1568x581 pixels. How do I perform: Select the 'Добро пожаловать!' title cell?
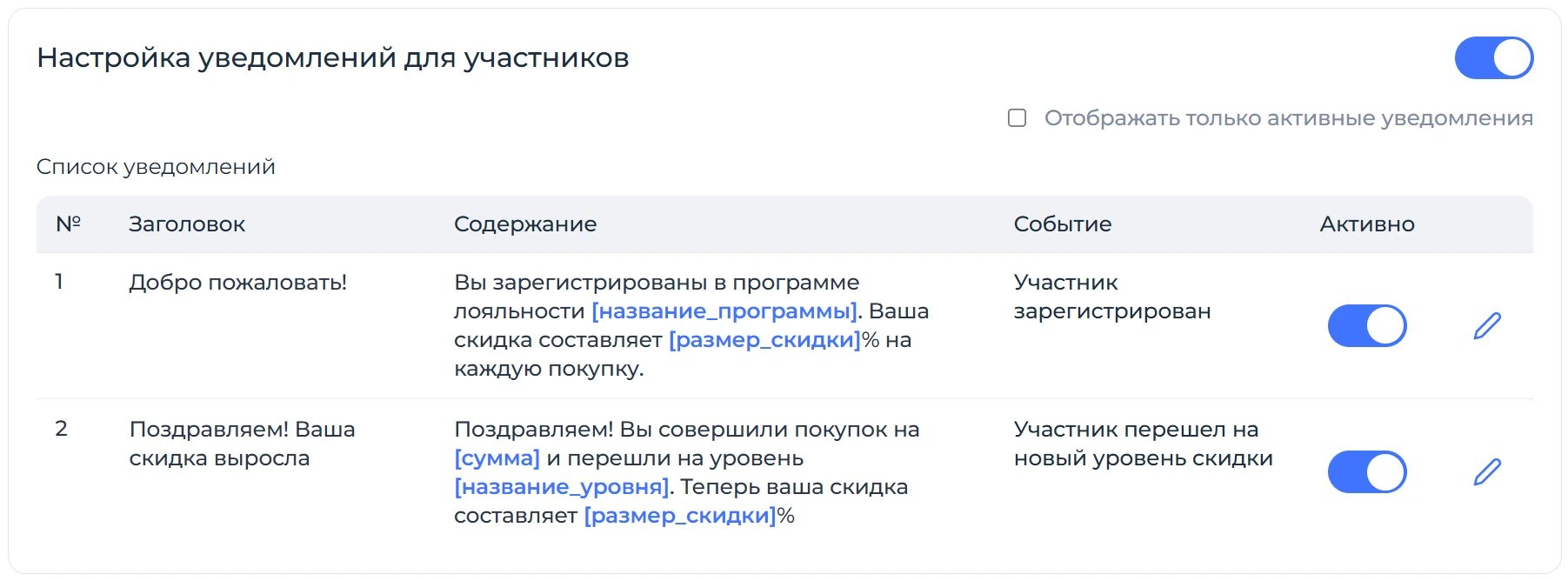(x=237, y=283)
